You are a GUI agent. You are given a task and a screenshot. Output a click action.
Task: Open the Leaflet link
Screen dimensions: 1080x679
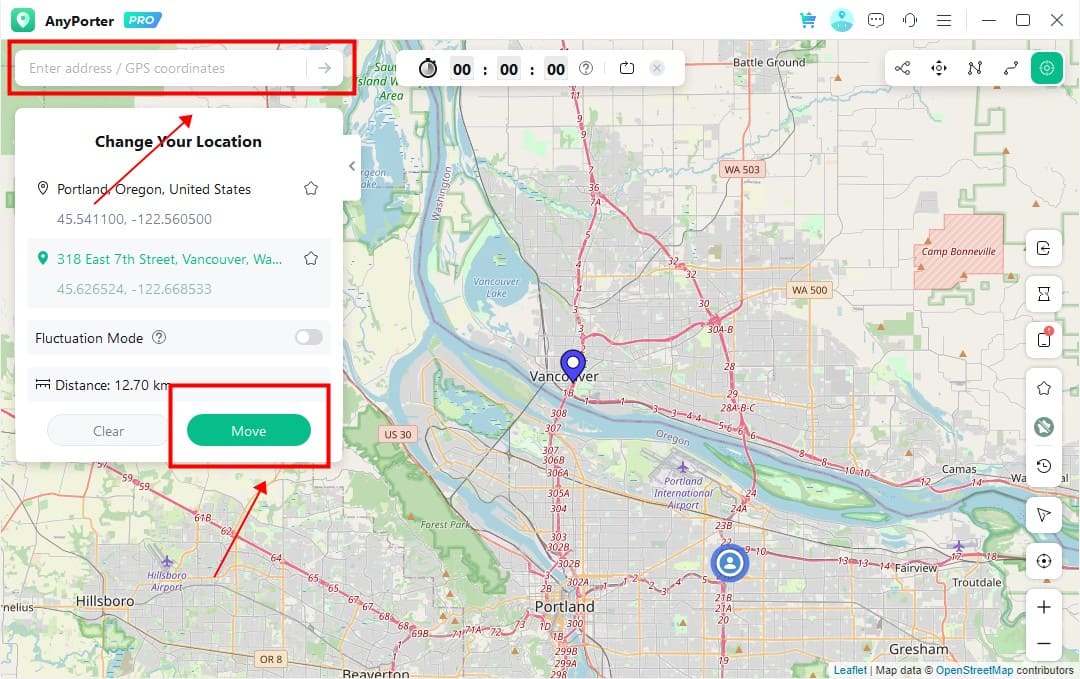click(x=850, y=670)
